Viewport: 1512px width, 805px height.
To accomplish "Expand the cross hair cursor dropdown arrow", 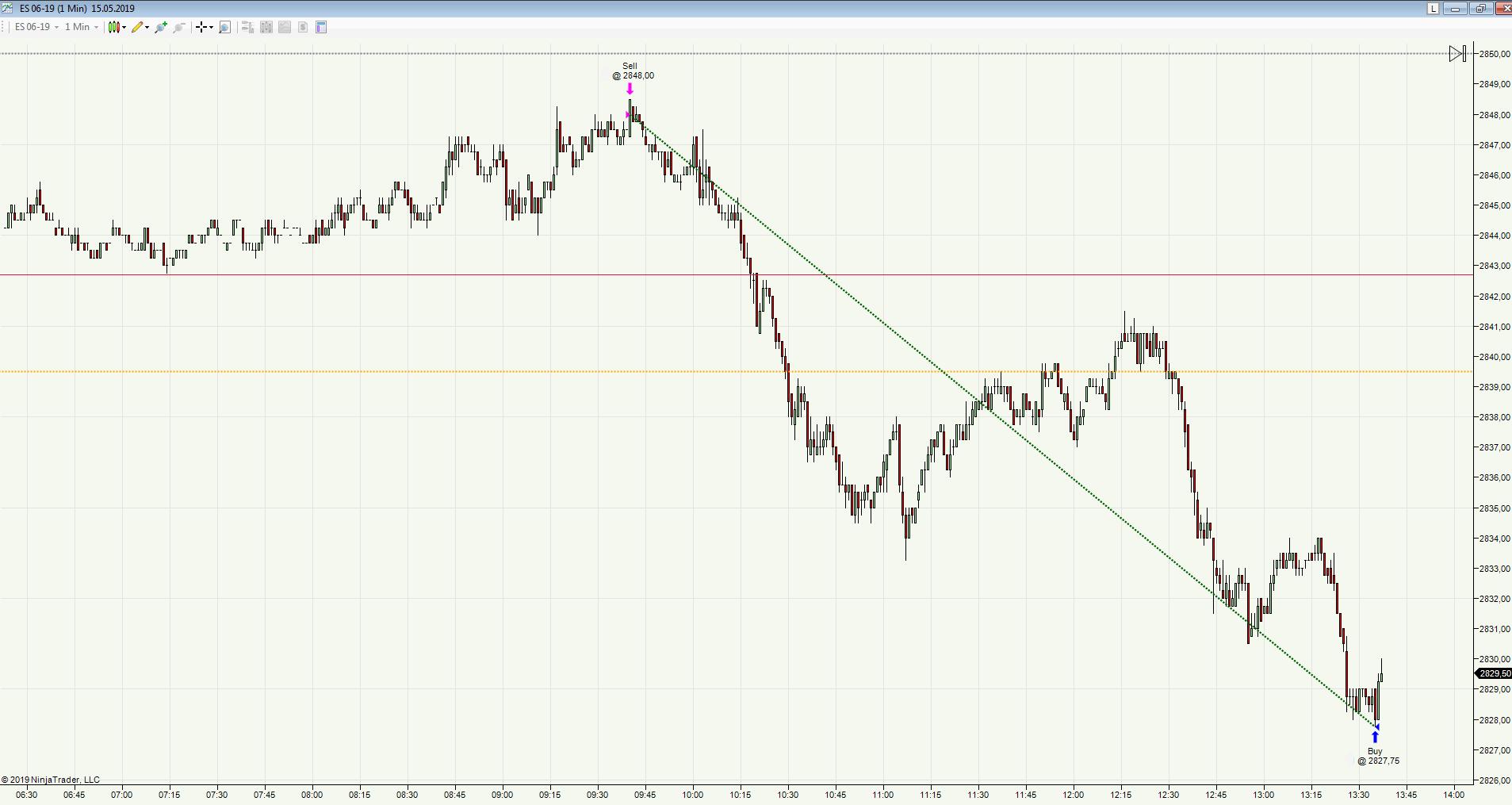I will pyautogui.click(x=212, y=27).
